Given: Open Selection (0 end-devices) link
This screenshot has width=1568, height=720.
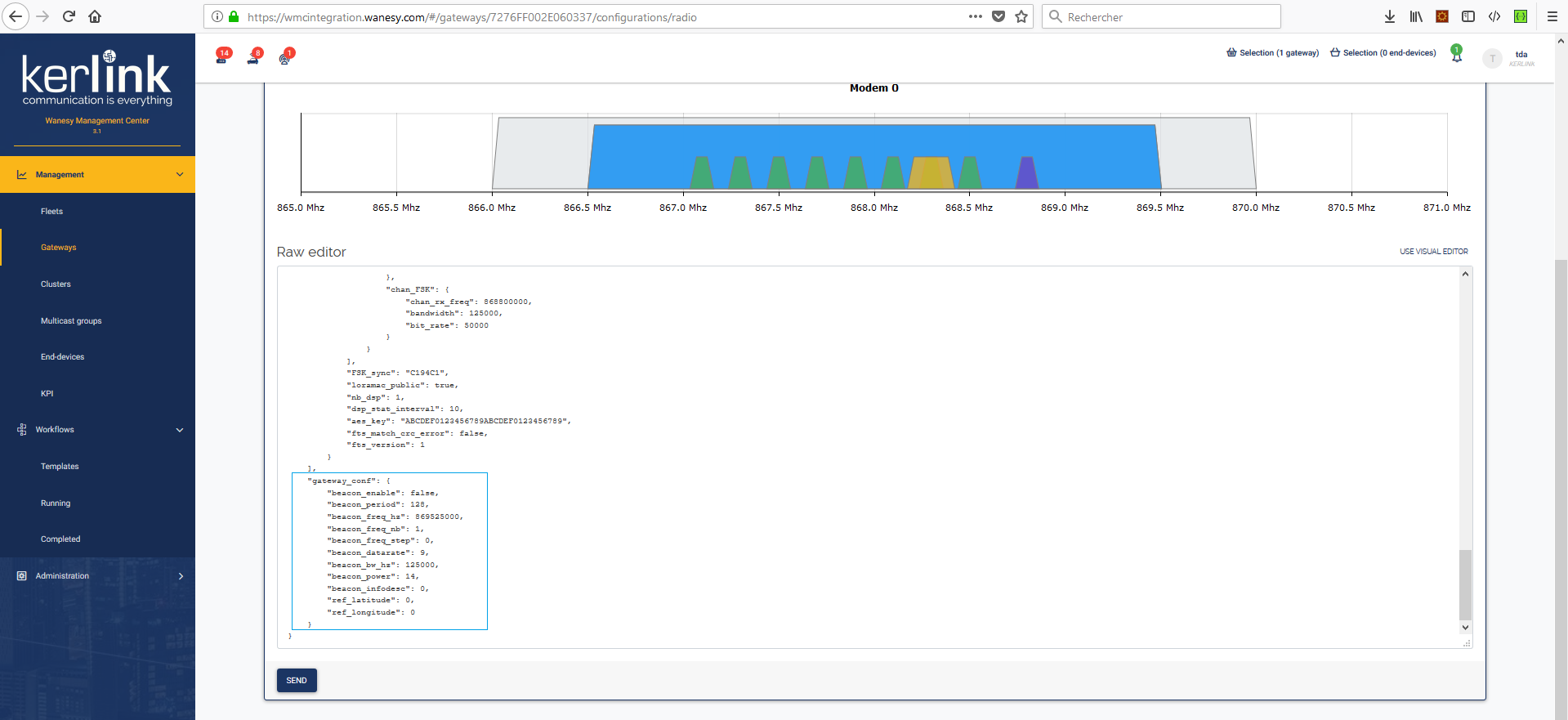Looking at the screenshot, I should point(1383,53).
